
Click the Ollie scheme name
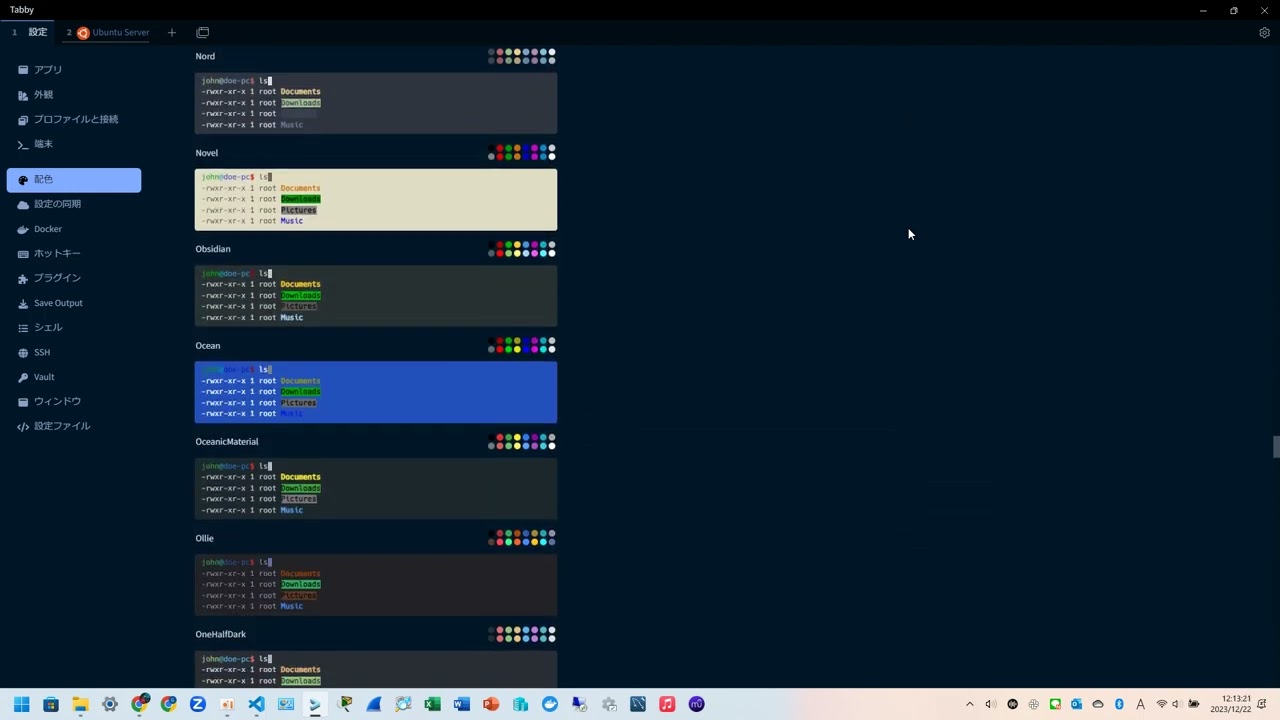tap(205, 538)
